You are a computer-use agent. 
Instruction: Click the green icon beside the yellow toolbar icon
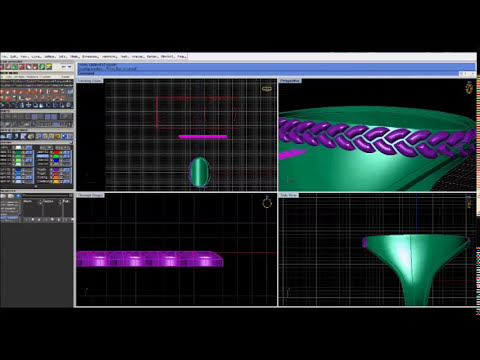[x=42, y=67]
